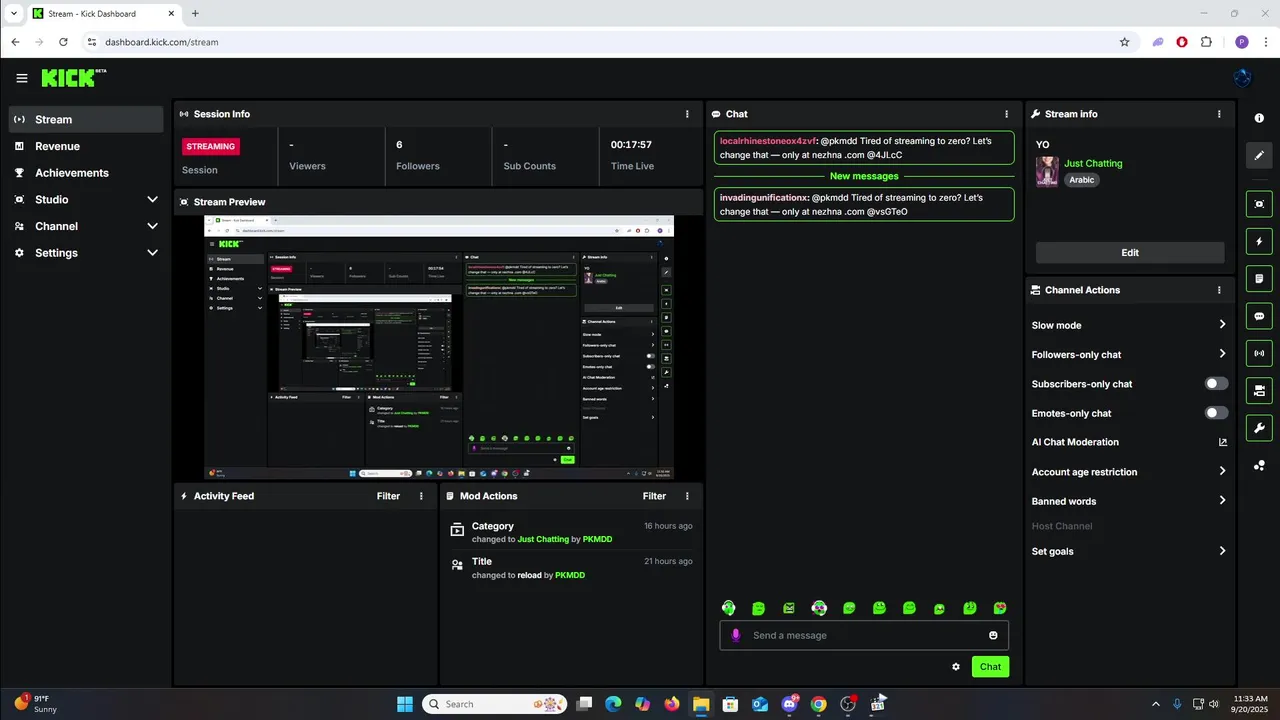The image size is (1280, 720).
Task: Reload the page in the browser
Action: click(63, 42)
